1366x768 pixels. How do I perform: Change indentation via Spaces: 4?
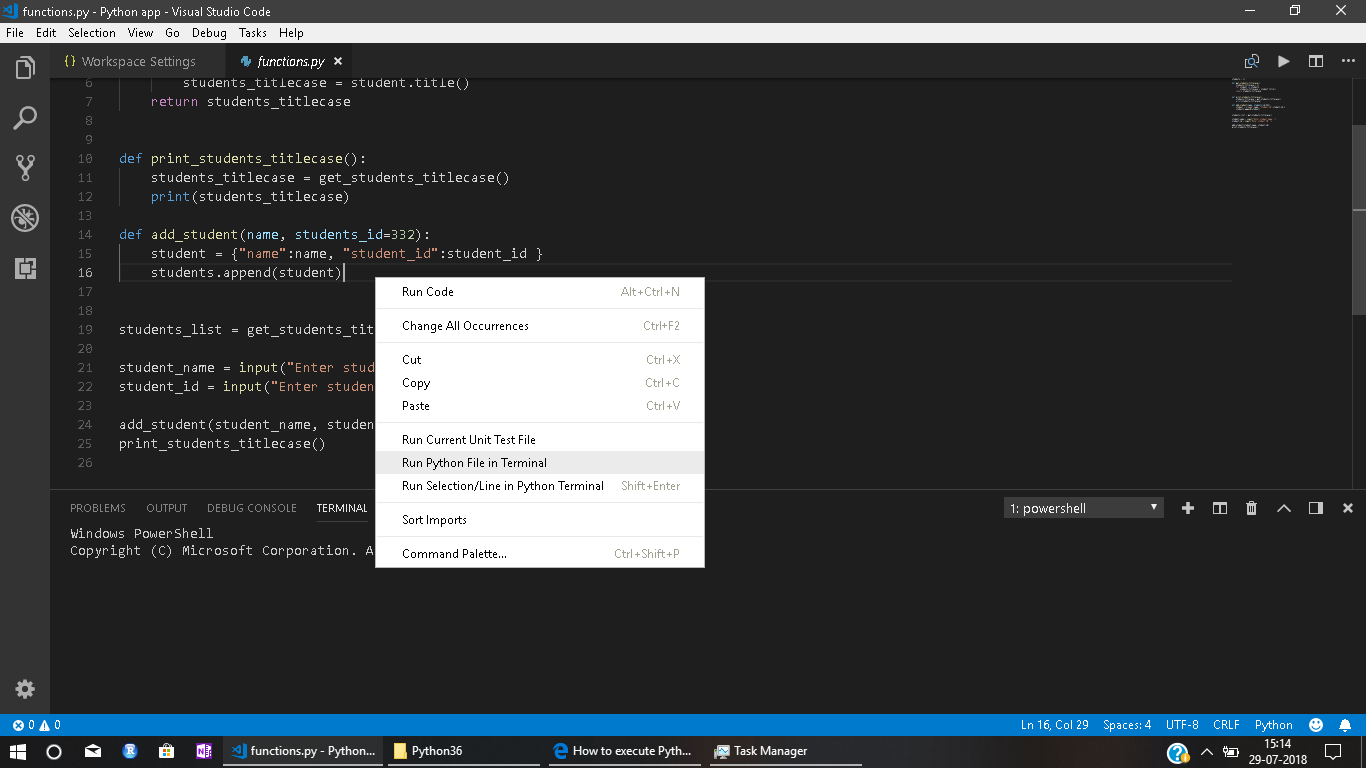1127,725
